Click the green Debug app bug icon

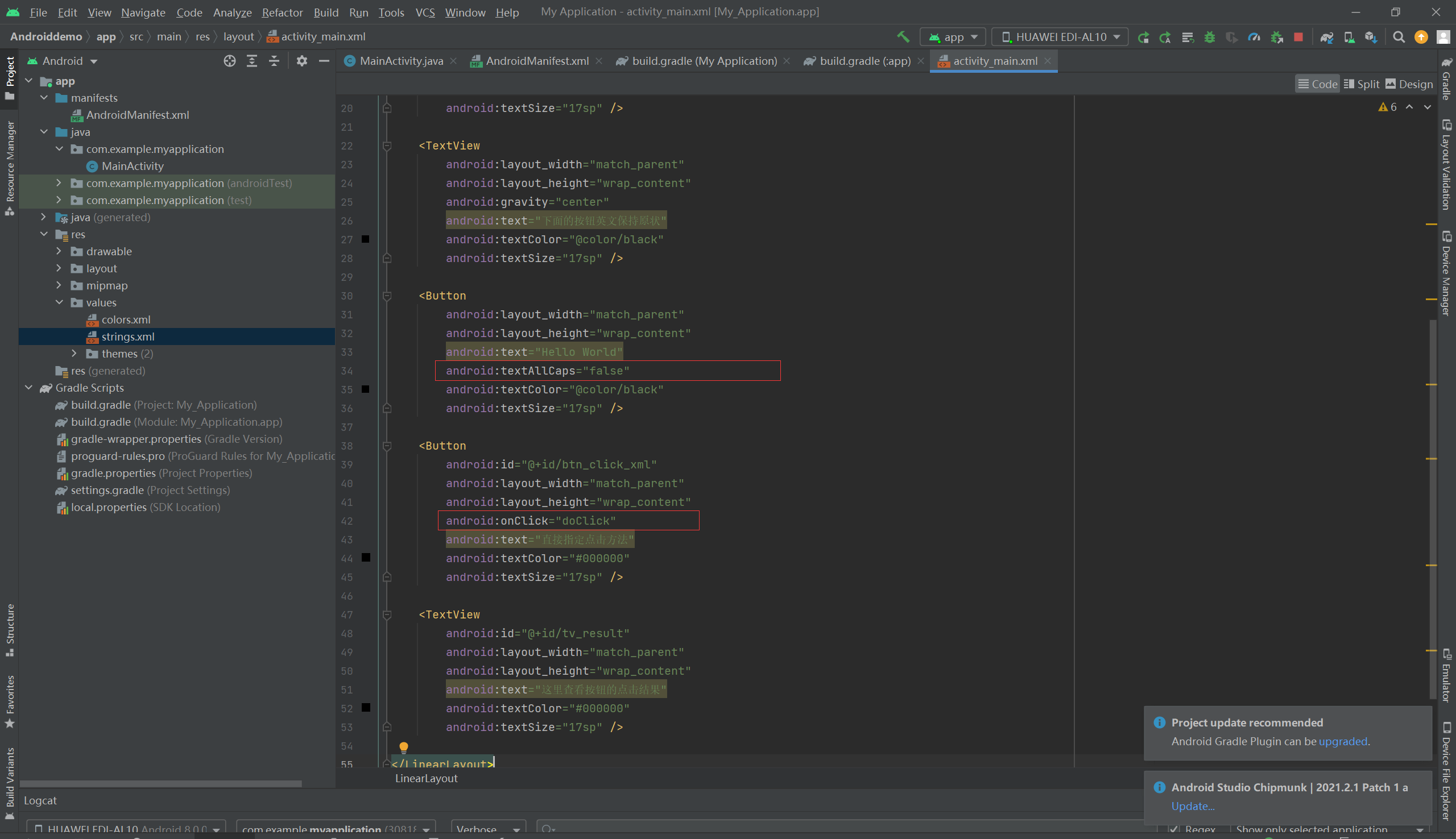point(1209,37)
